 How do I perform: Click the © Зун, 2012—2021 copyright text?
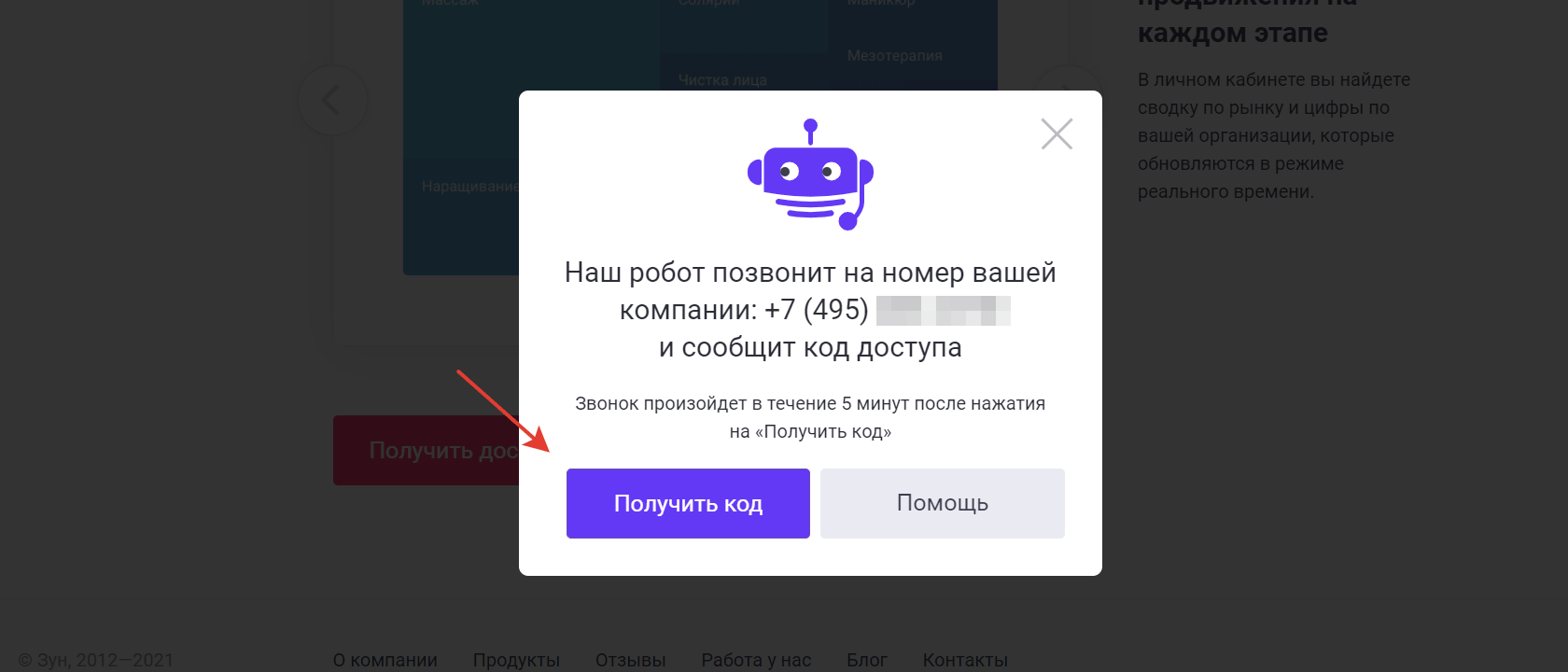tap(96, 660)
